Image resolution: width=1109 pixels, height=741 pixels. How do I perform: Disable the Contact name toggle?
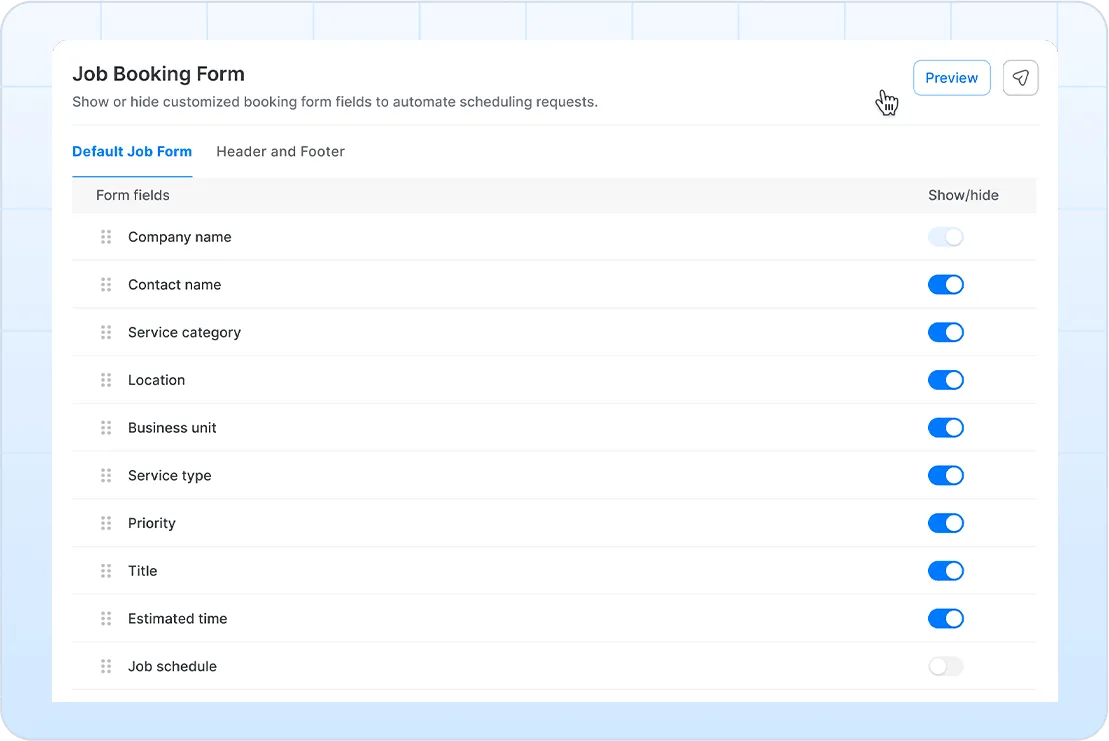point(946,284)
